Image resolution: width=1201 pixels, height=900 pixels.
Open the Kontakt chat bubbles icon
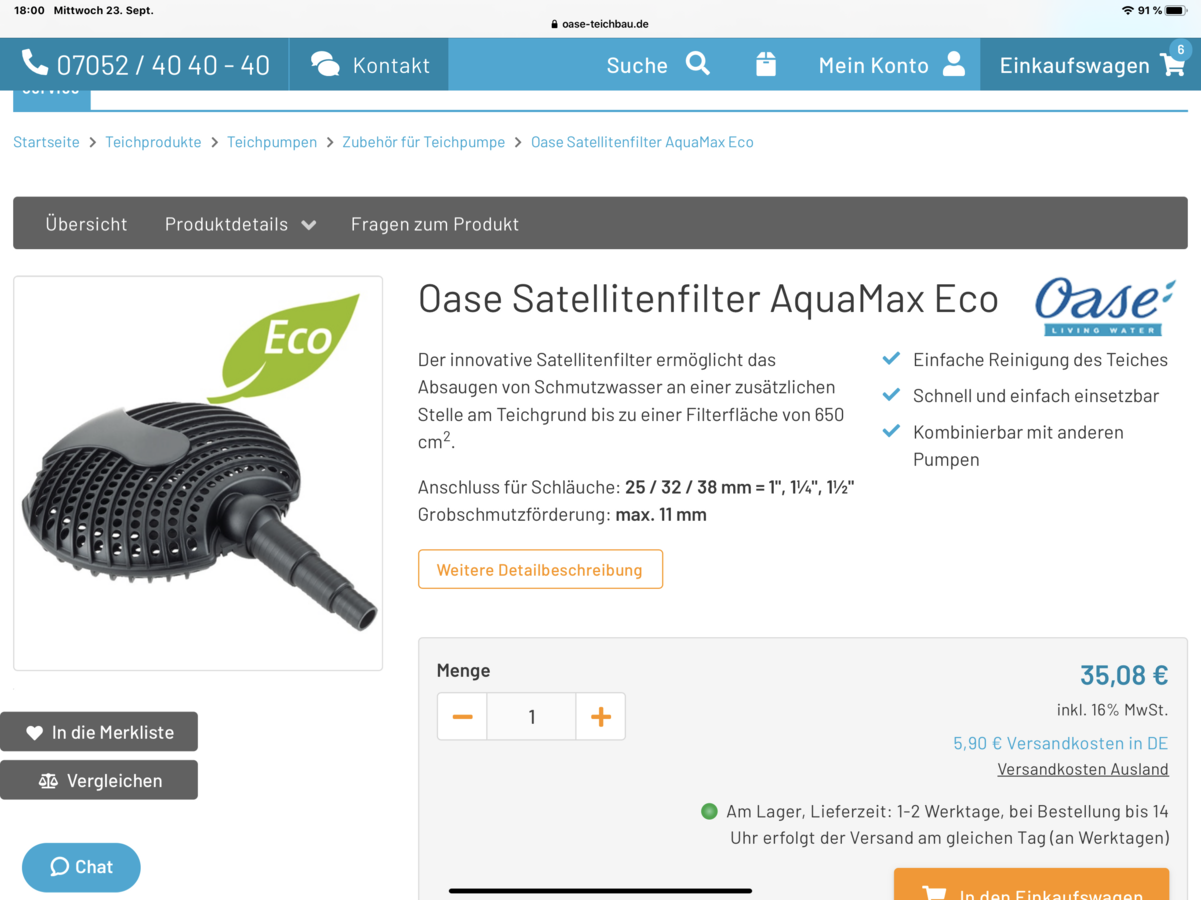click(325, 64)
